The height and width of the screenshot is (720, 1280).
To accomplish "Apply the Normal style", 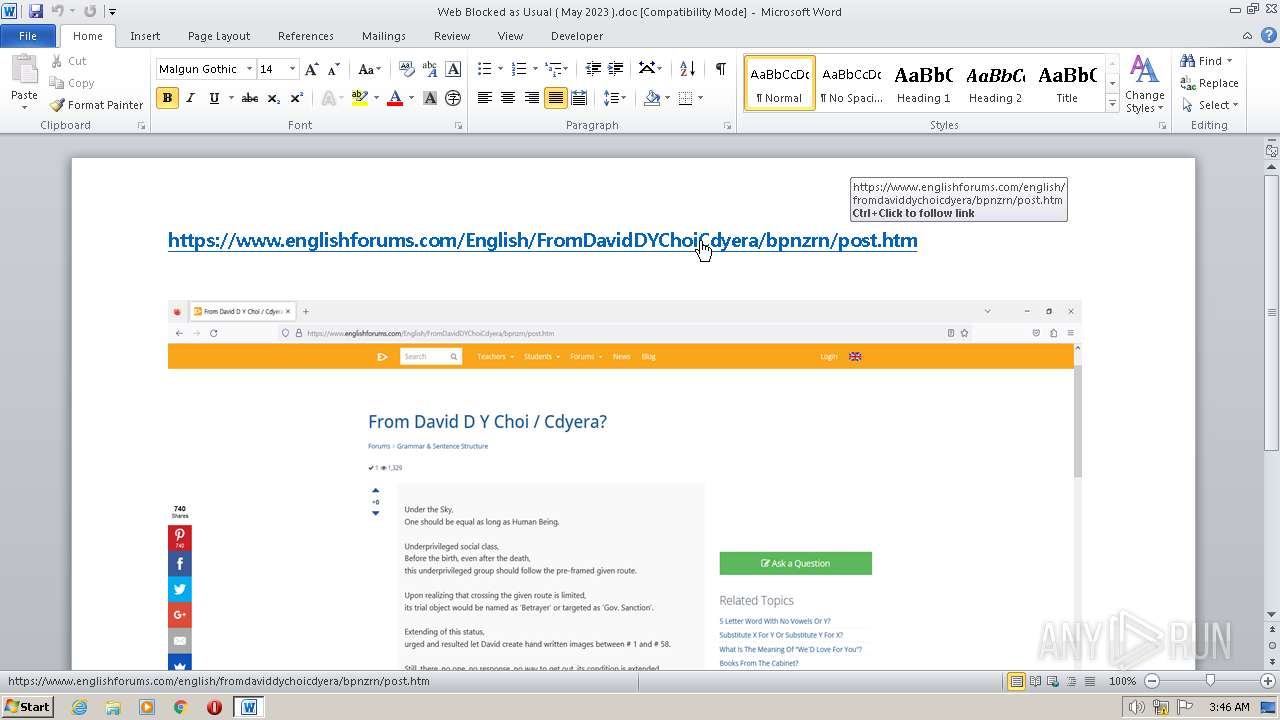I will click(779, 83).
